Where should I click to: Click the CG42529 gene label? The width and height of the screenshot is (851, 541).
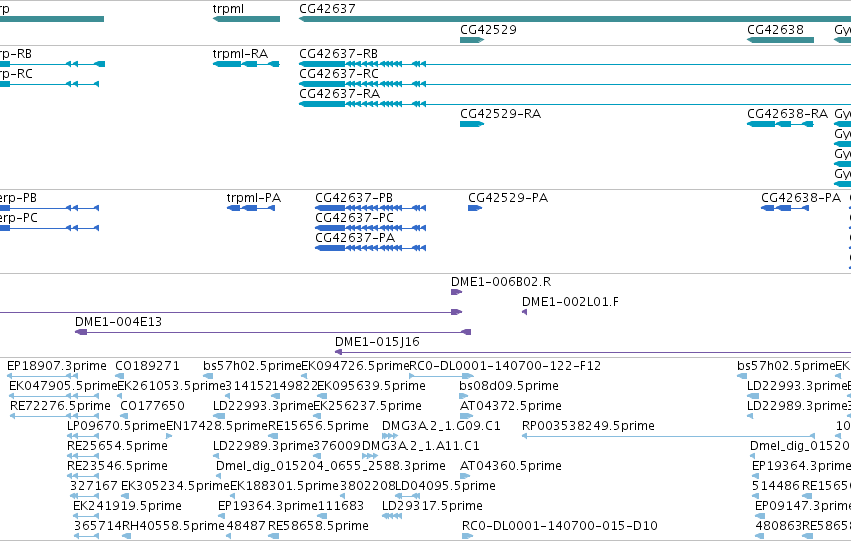click(488, 30)
